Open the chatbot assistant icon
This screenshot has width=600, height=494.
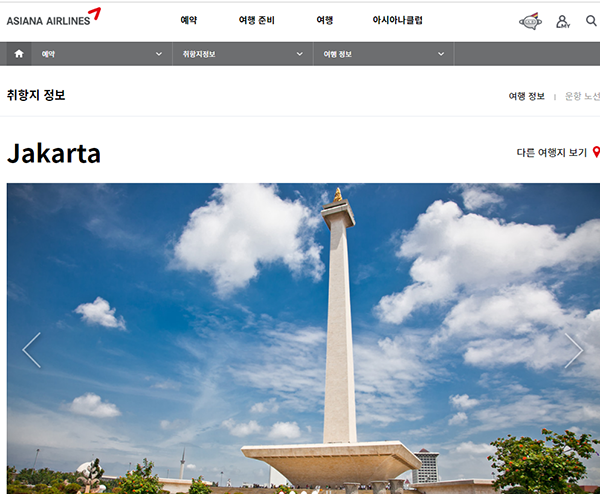point(530,21)
